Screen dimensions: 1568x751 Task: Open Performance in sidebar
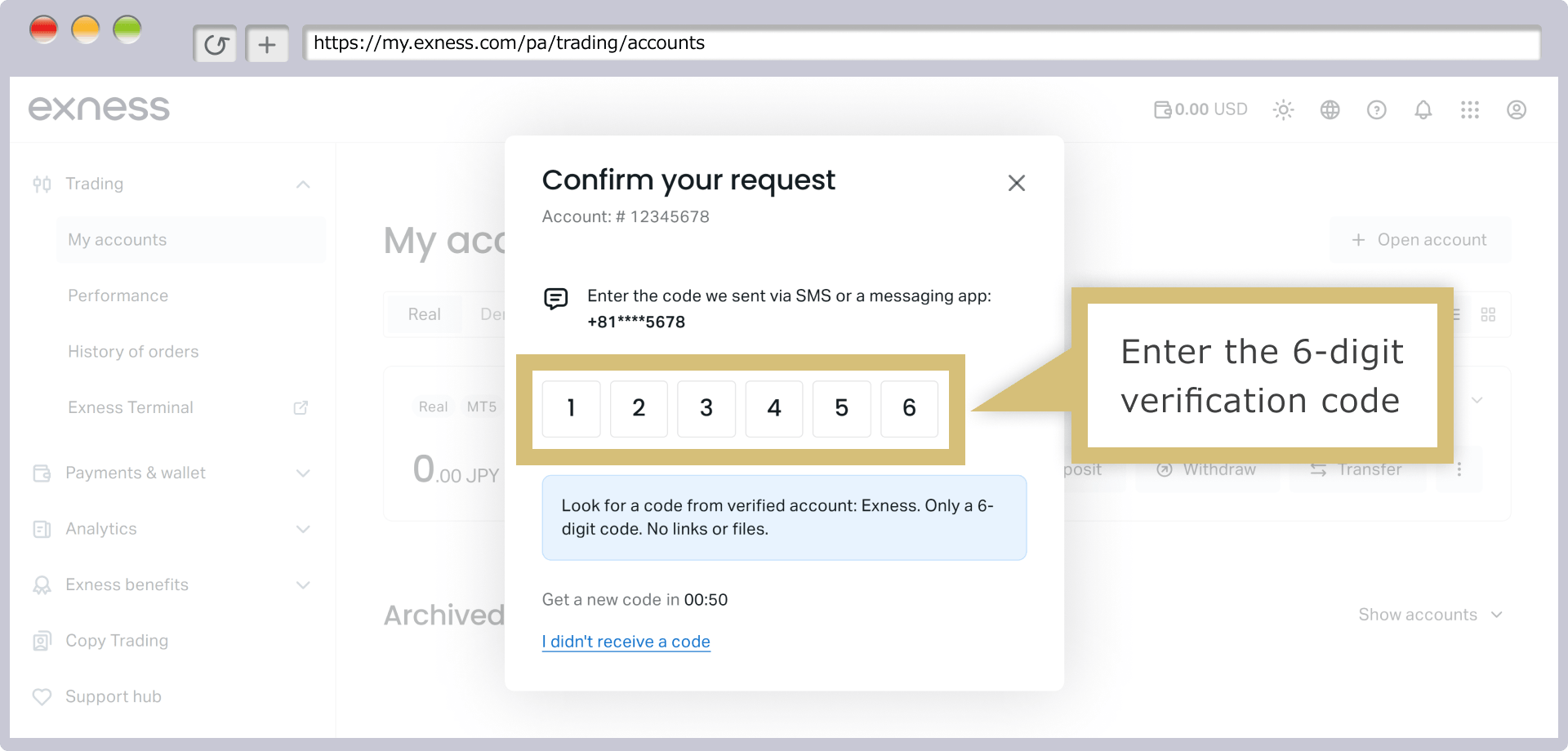click(x=118, y=296)
